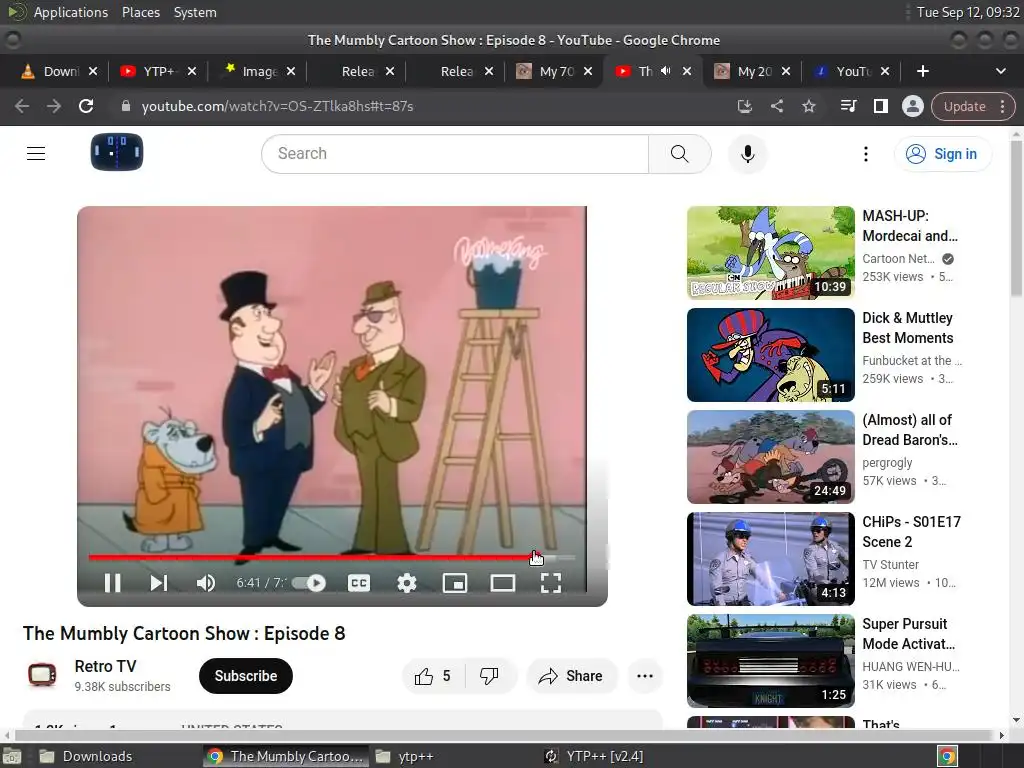
Task: Close the YouTu tab
Action: (x=885, y=71)
